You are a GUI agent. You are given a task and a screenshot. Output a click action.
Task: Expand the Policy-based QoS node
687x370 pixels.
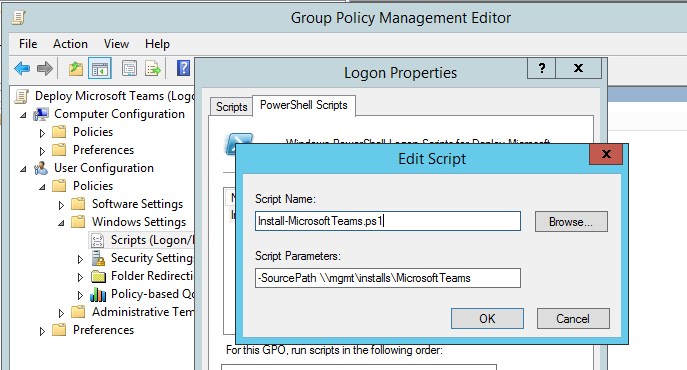pyautogui.click(x=80, y=295)
